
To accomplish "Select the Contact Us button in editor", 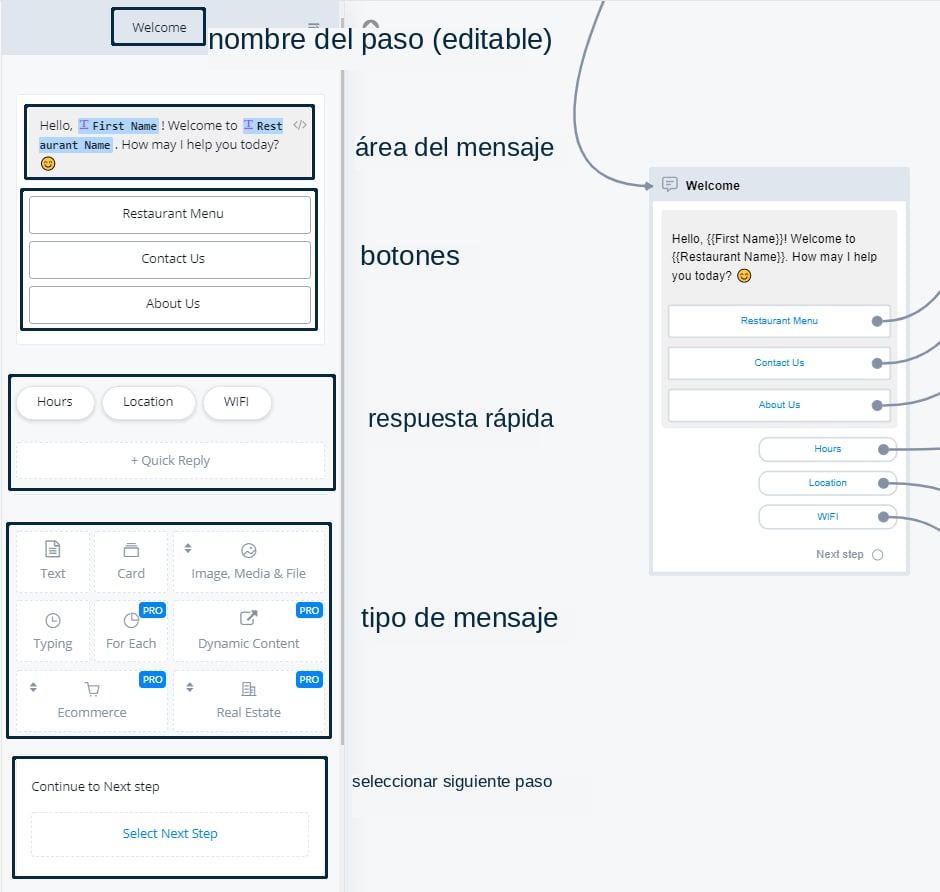I will [x=170, y=259].
